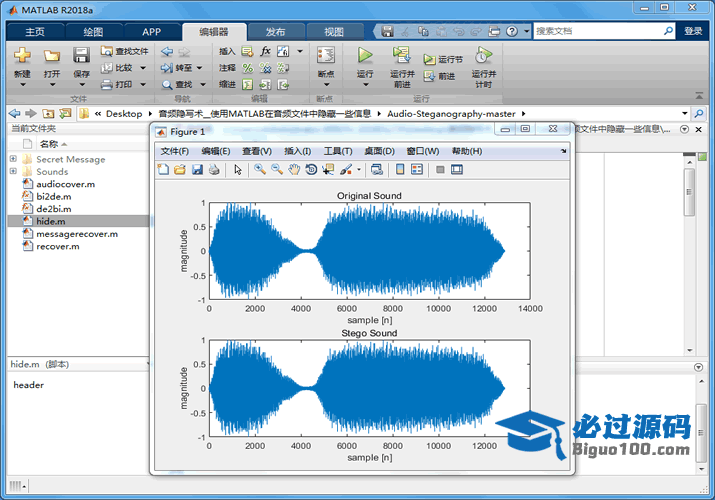Click 打开 open folder icon
715x500 pixels.
(52, 56)
